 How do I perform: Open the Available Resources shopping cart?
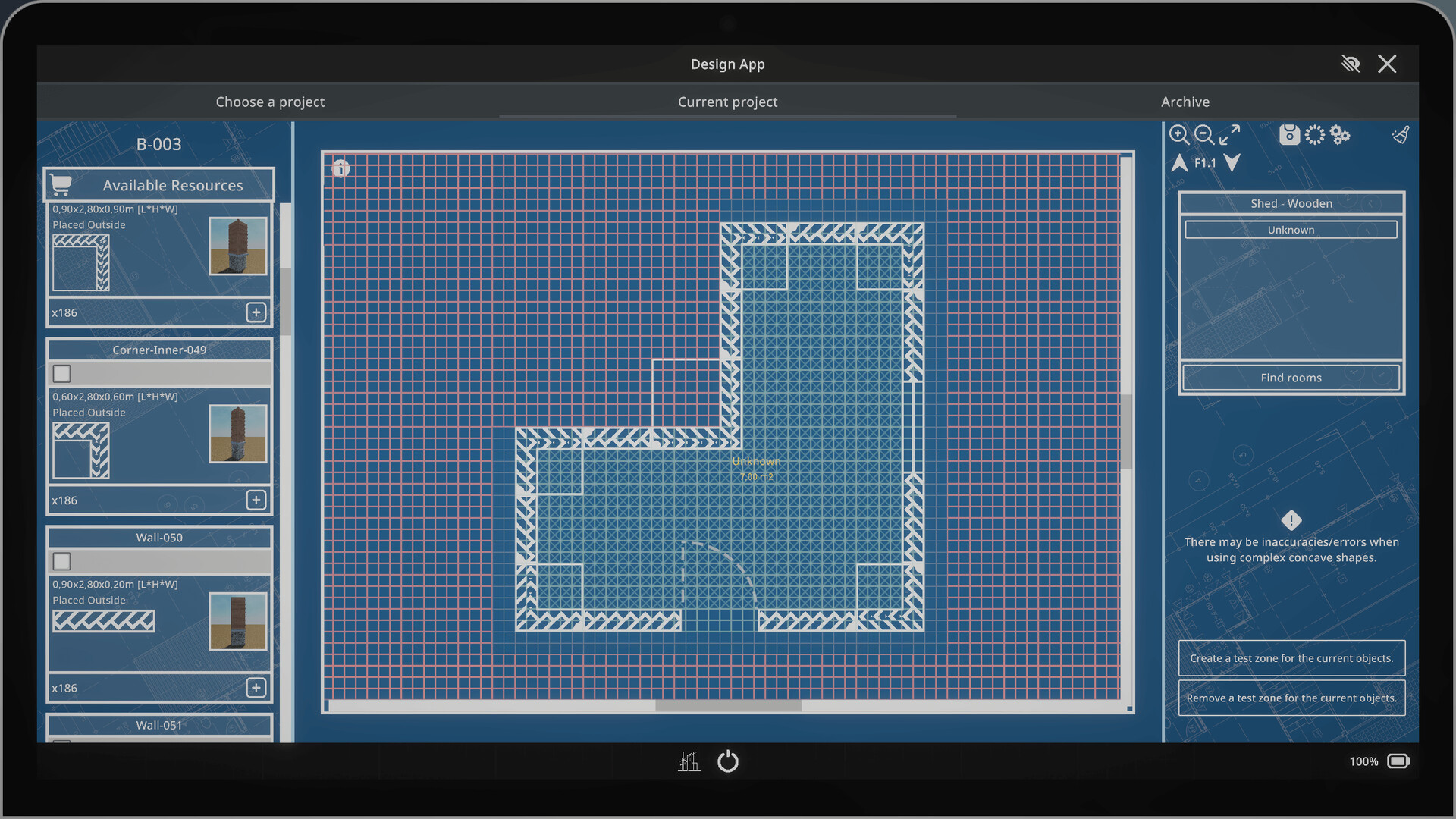pyautogui.click(x=61, y=184)
